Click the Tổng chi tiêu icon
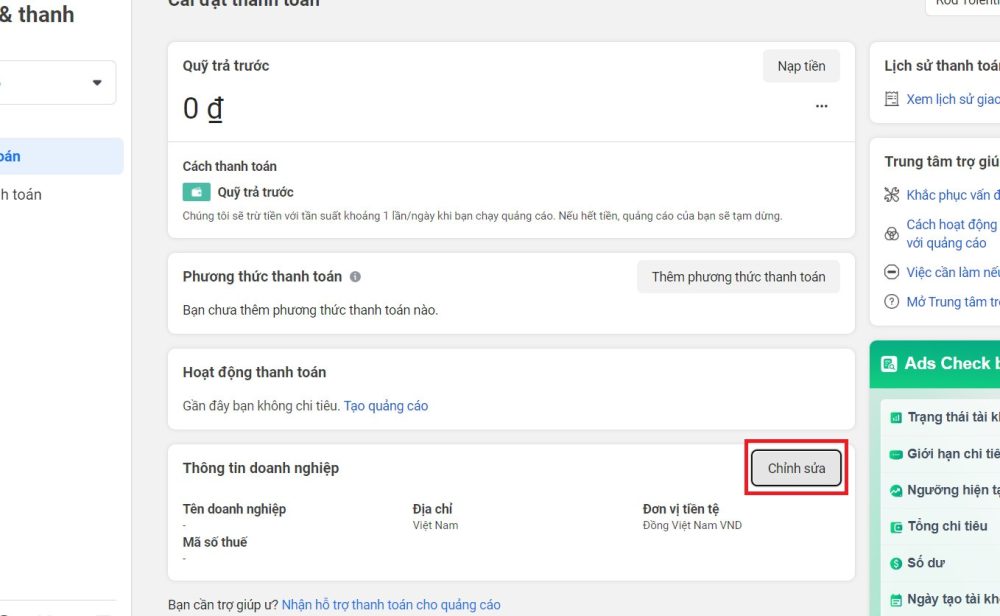This screenshot has height=616, width=1000. coord(896,527)
